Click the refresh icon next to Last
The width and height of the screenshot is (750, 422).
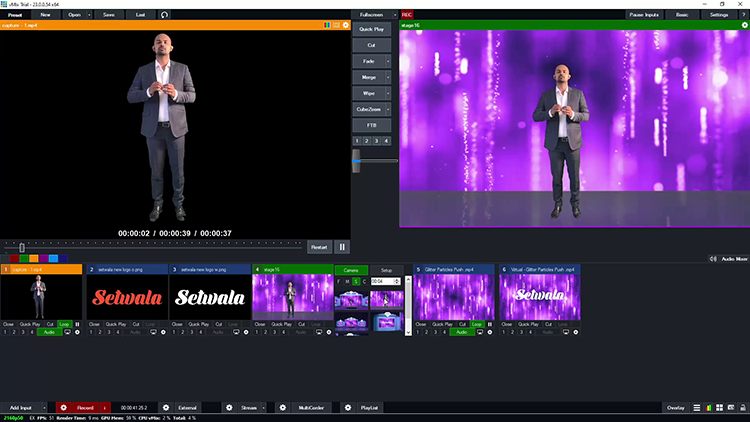click(x=165, y=15)
